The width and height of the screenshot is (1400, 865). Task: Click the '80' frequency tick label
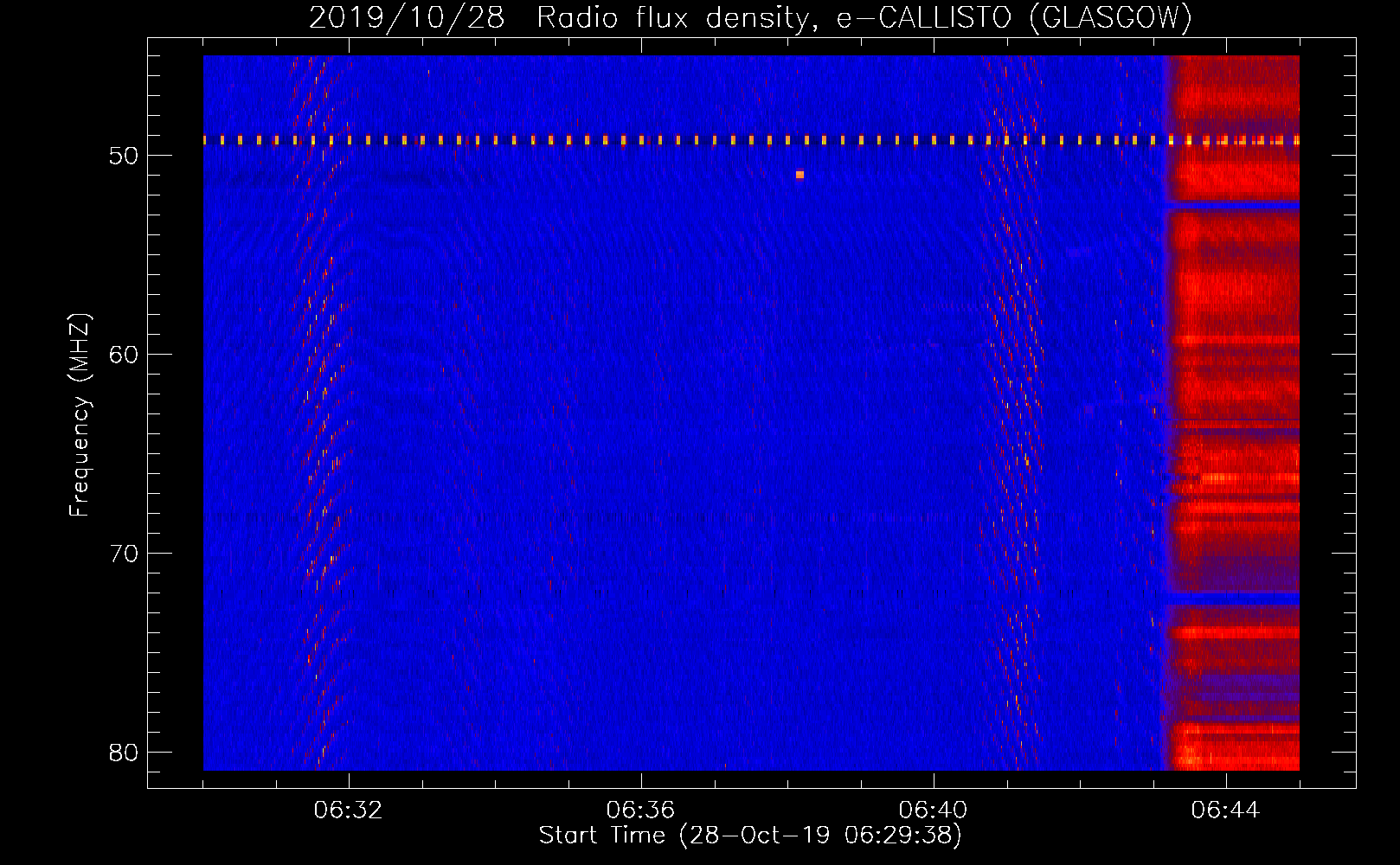(125, 753)
